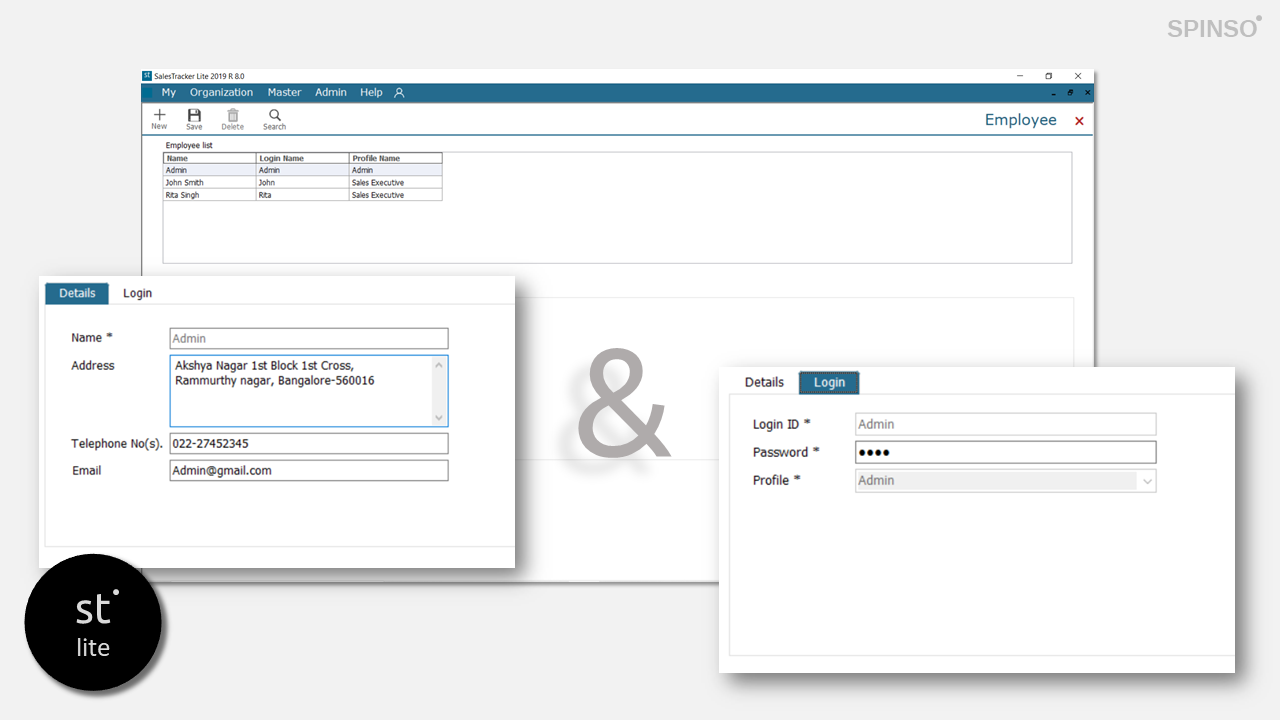Open the Admin menu

coord(331,93)
